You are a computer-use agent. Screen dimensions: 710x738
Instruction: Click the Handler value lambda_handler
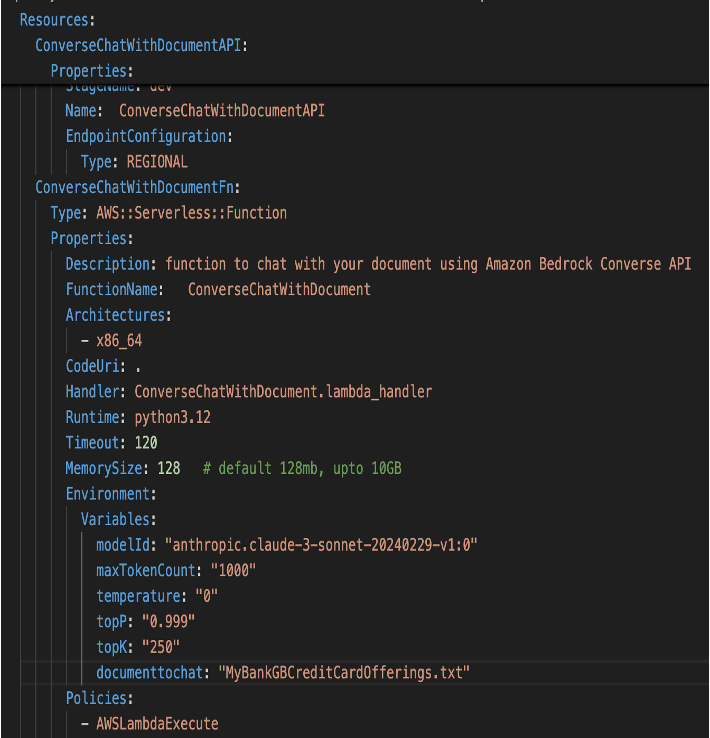(x=283, y=391)
